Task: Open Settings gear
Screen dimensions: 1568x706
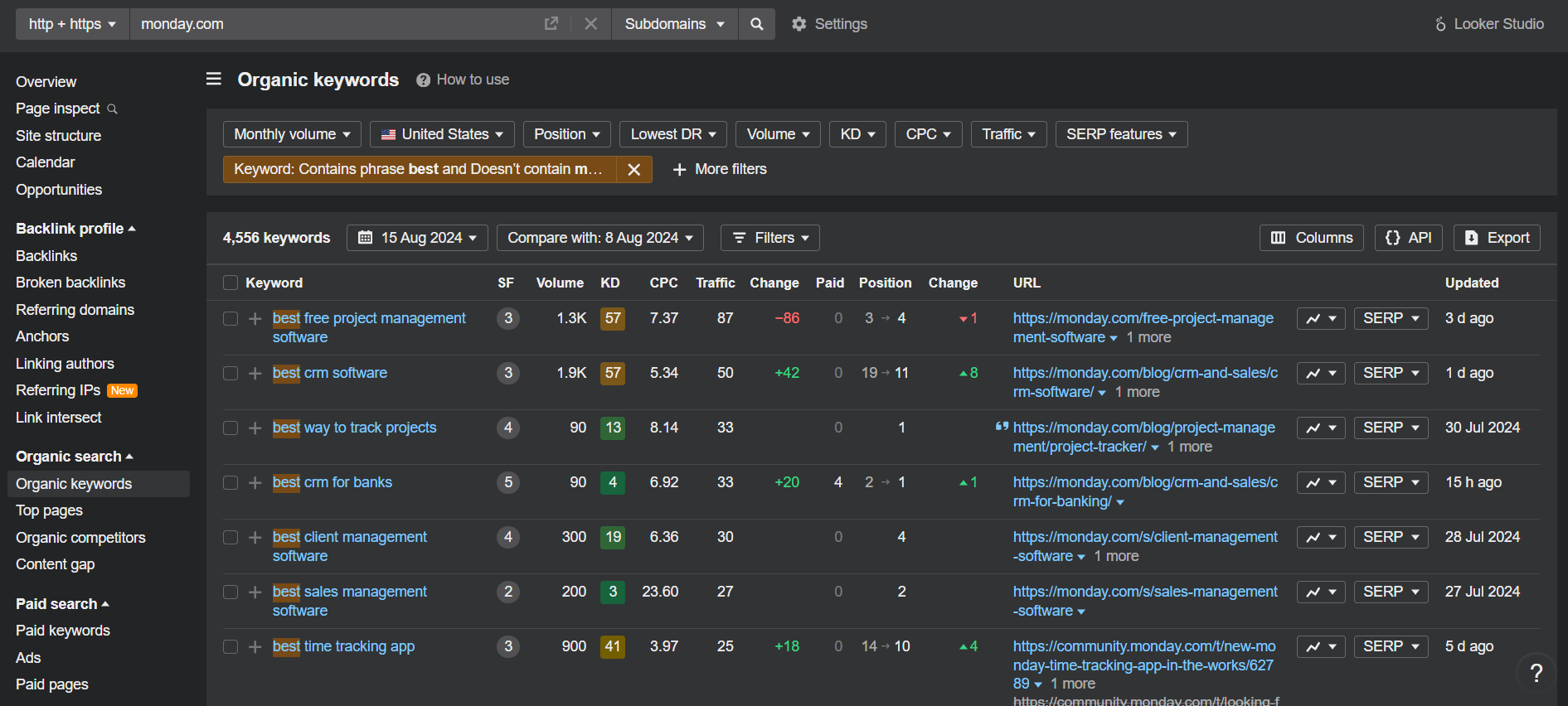Action: (829, 24)
